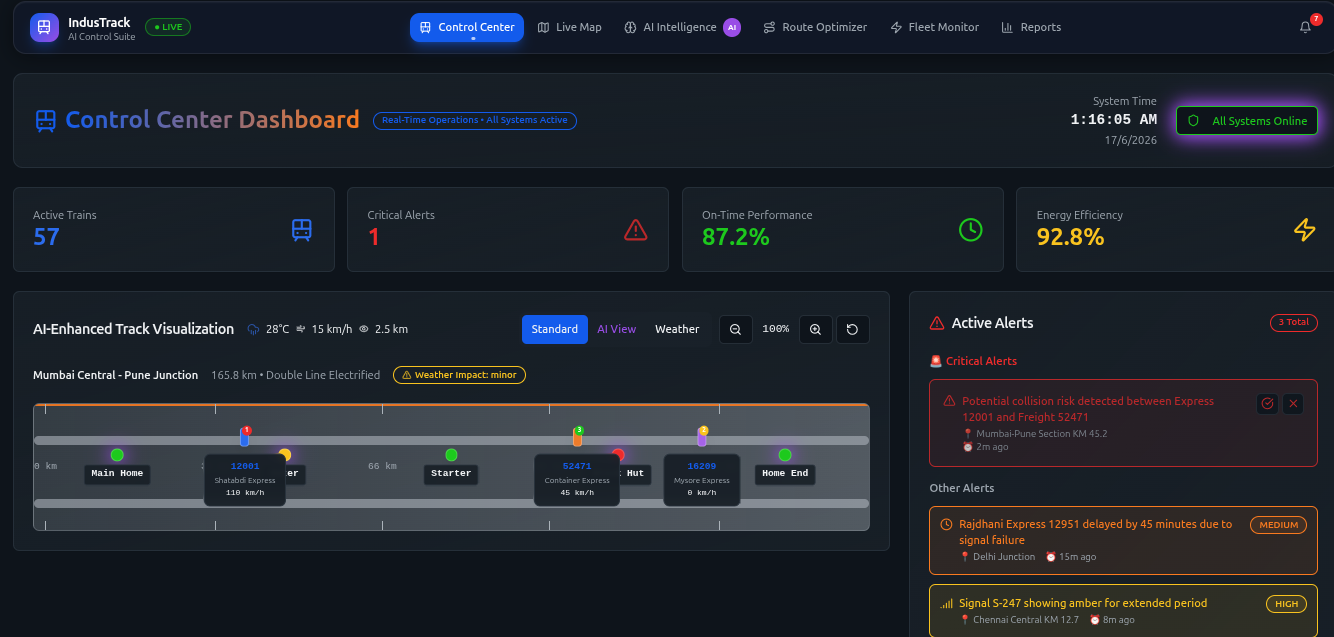Click the Active Trains count 57

pyautogui.click(x=46, y=237)
